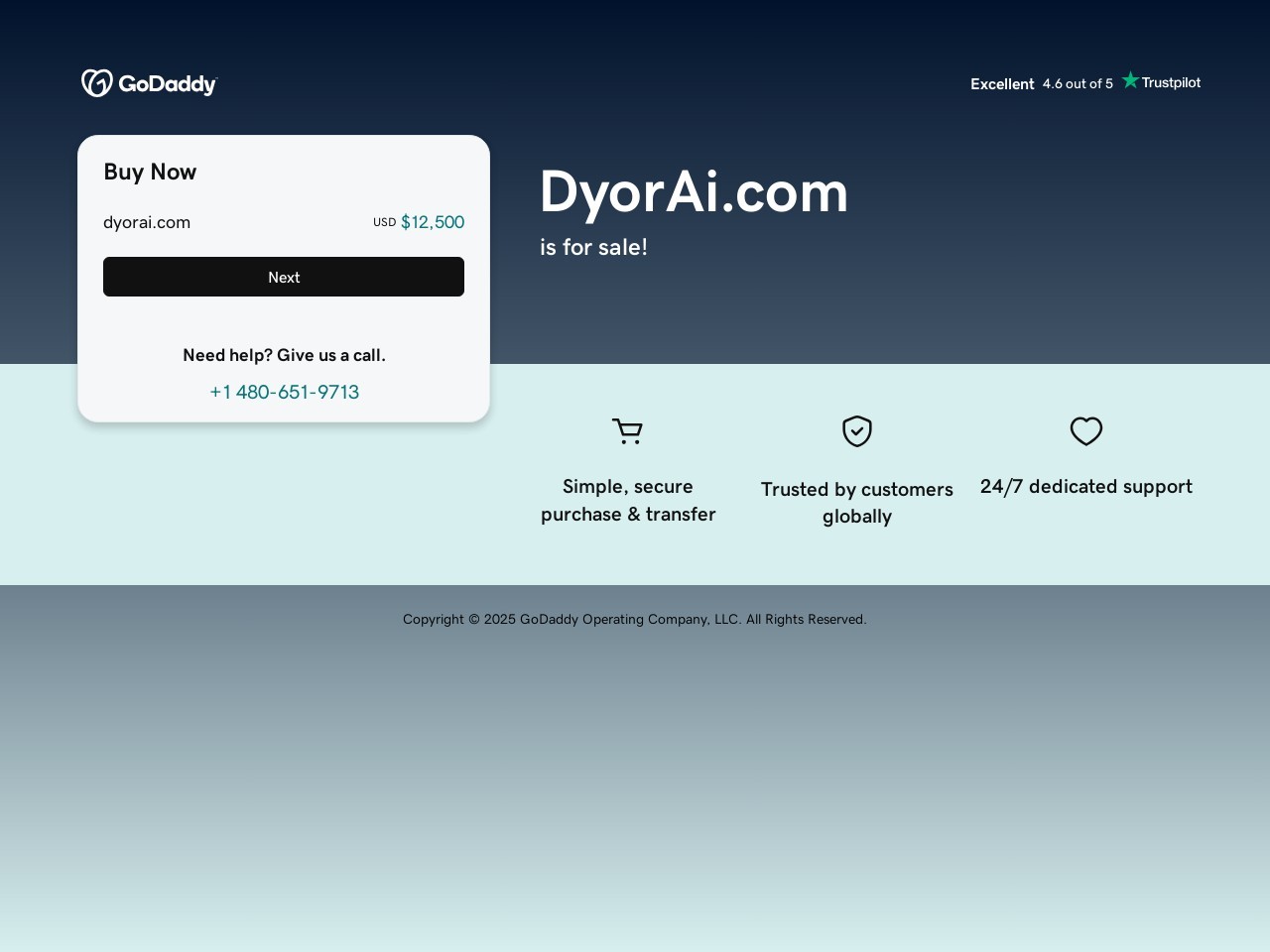Click the Next button
The image size is (1270, 952).
tap(284, 277)
